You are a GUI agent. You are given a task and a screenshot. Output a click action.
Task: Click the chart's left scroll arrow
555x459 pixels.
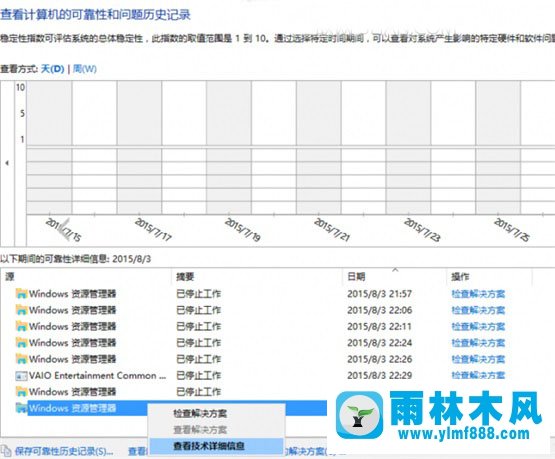7,163
